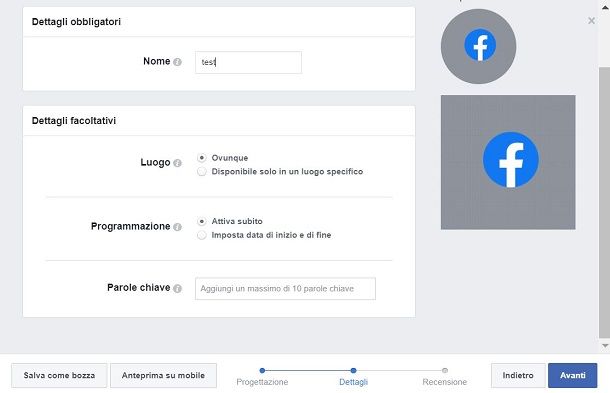This screenshot has height=393, width=610.
Task: Select the Attiva subito radio option
Action: click(202, 221)
